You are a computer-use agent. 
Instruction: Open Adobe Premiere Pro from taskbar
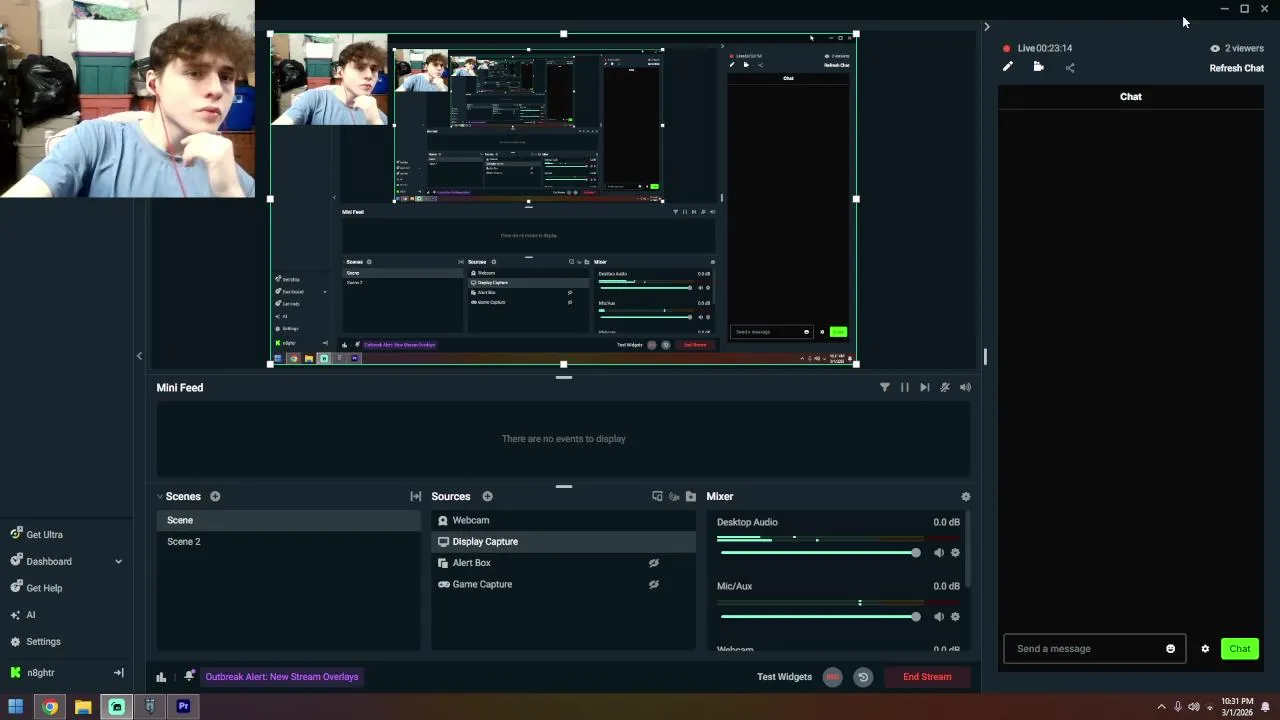183,707
